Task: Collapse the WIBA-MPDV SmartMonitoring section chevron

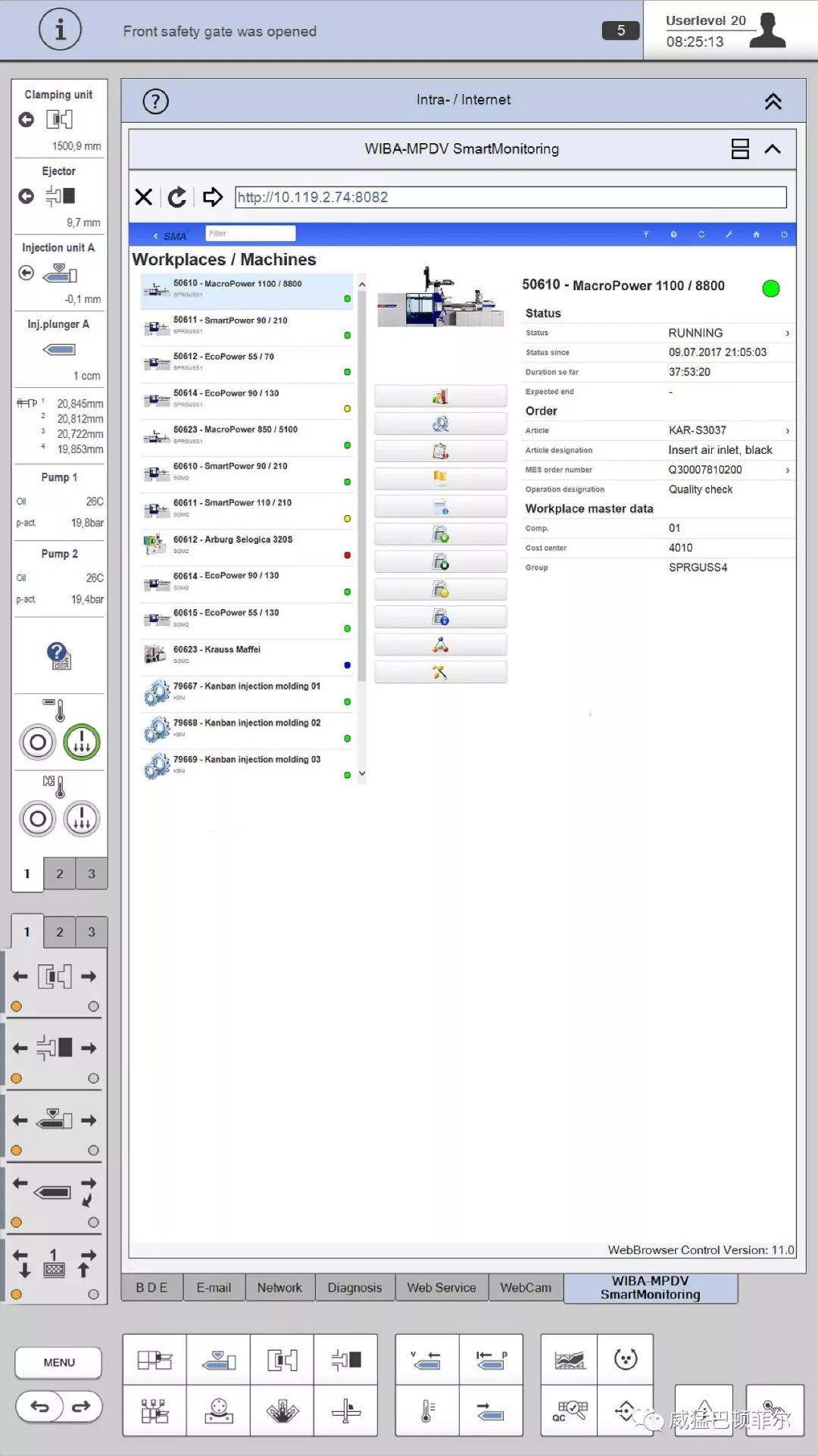Action: (773, 149)
